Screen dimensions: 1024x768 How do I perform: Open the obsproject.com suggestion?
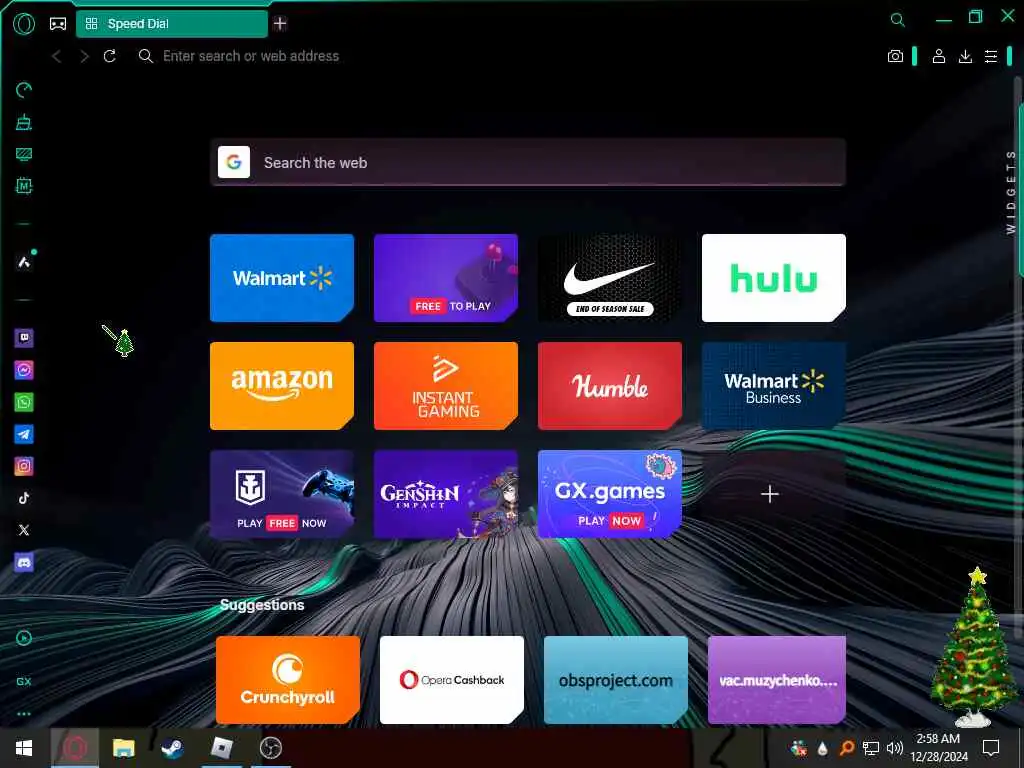(x=616, y=680)
